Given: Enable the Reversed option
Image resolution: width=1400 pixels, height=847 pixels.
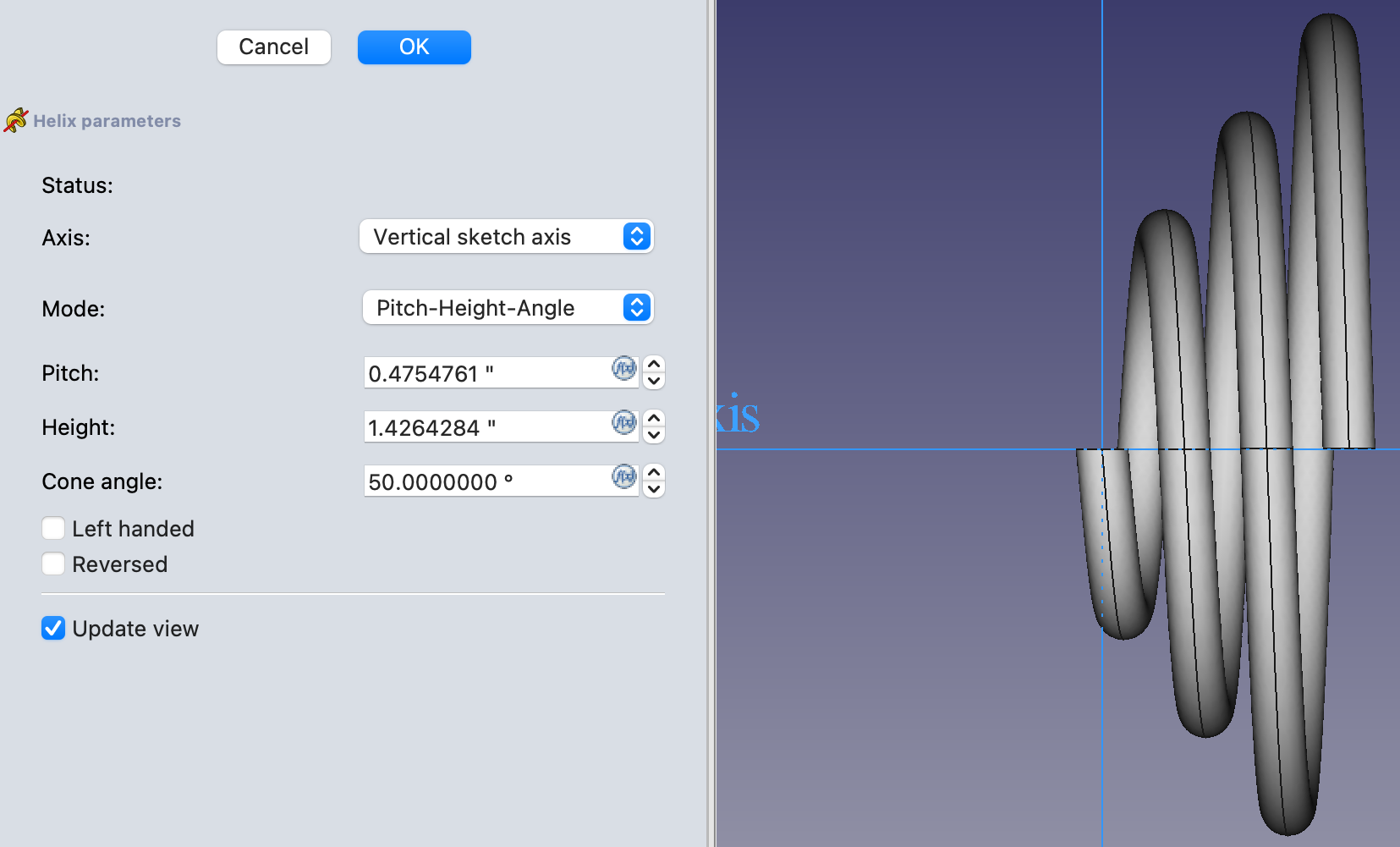Looking at the screenshot, I should [x=53, y=564].
